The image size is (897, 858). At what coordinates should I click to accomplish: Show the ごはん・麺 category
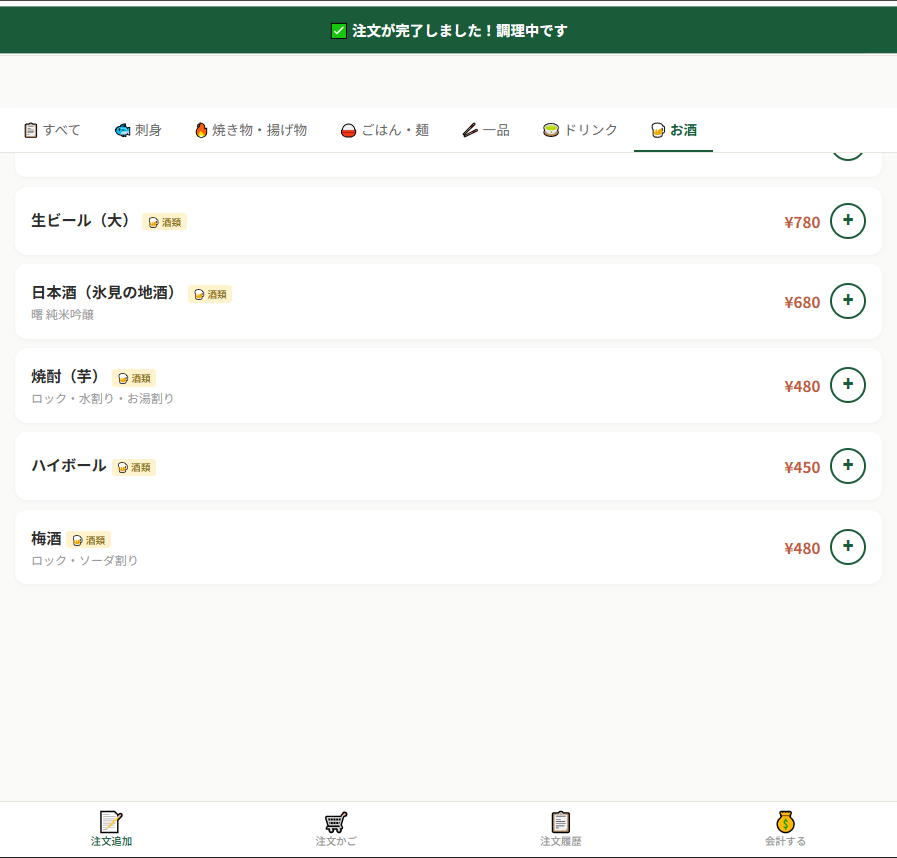point(385,130)
